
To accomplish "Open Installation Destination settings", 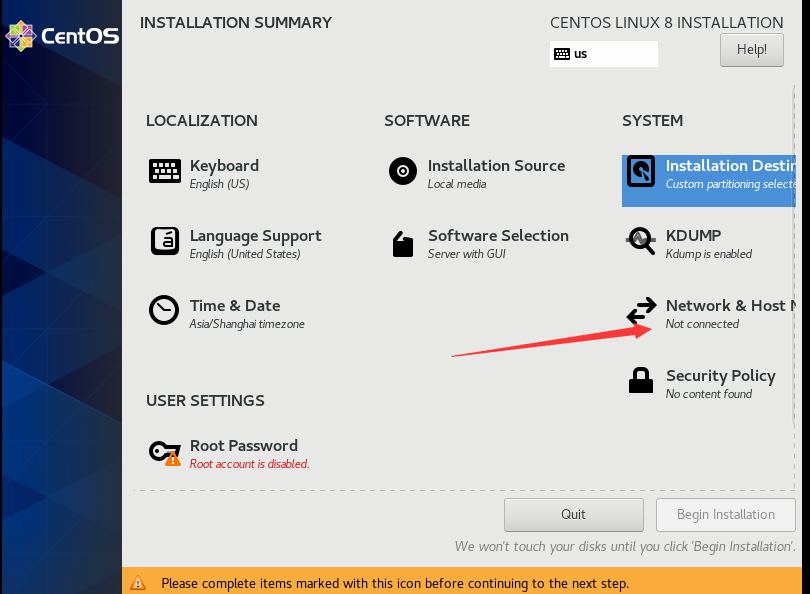I will [x=709, y=181].
